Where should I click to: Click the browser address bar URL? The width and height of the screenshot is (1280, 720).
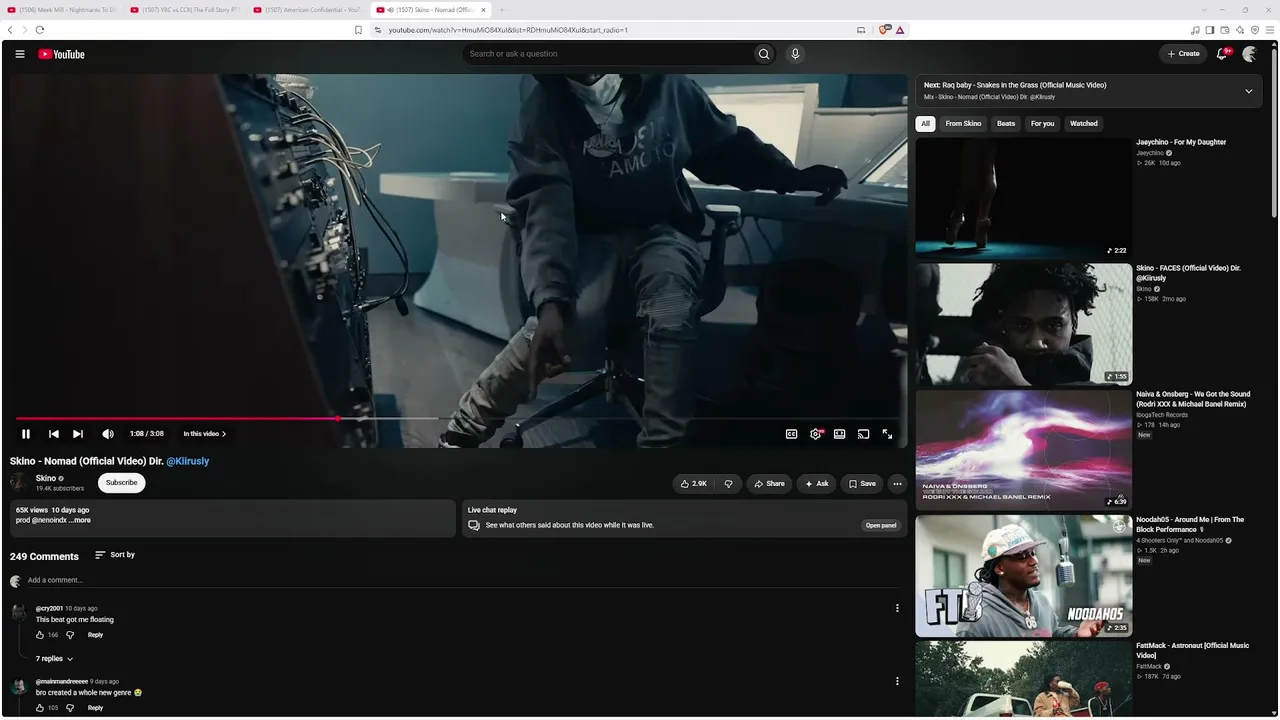[x=508, y=30]
